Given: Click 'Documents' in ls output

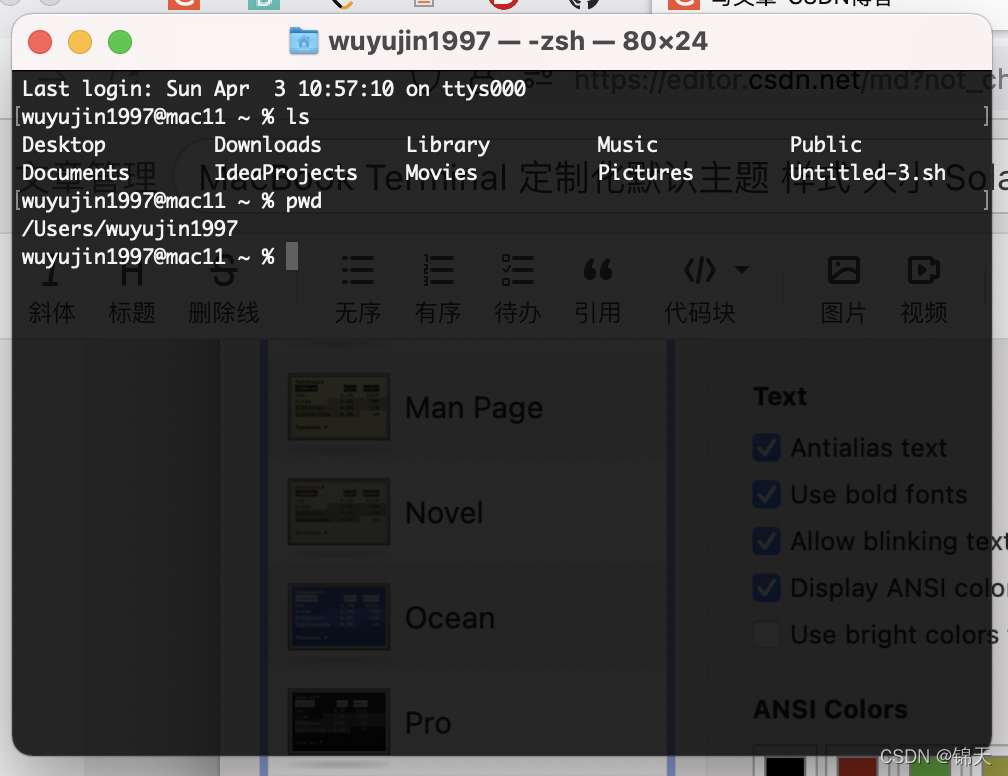Looking at the screenshot, I should (76, 173).
